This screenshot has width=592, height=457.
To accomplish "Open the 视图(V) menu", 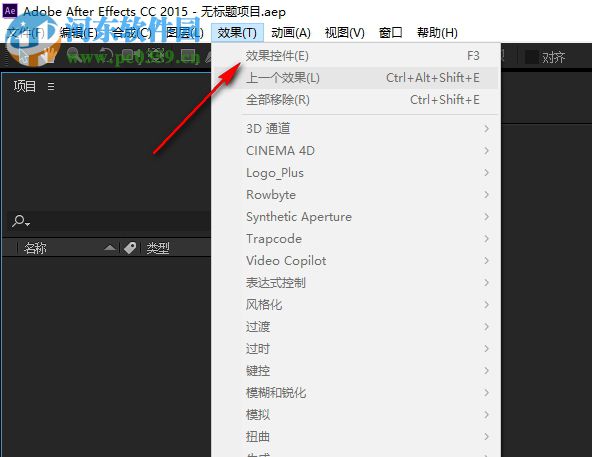I will 344,33.
